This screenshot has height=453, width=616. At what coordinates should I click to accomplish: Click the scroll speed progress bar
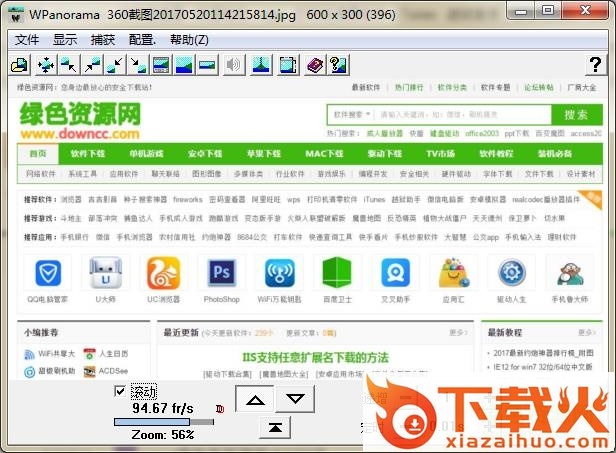tap(164, 422)
